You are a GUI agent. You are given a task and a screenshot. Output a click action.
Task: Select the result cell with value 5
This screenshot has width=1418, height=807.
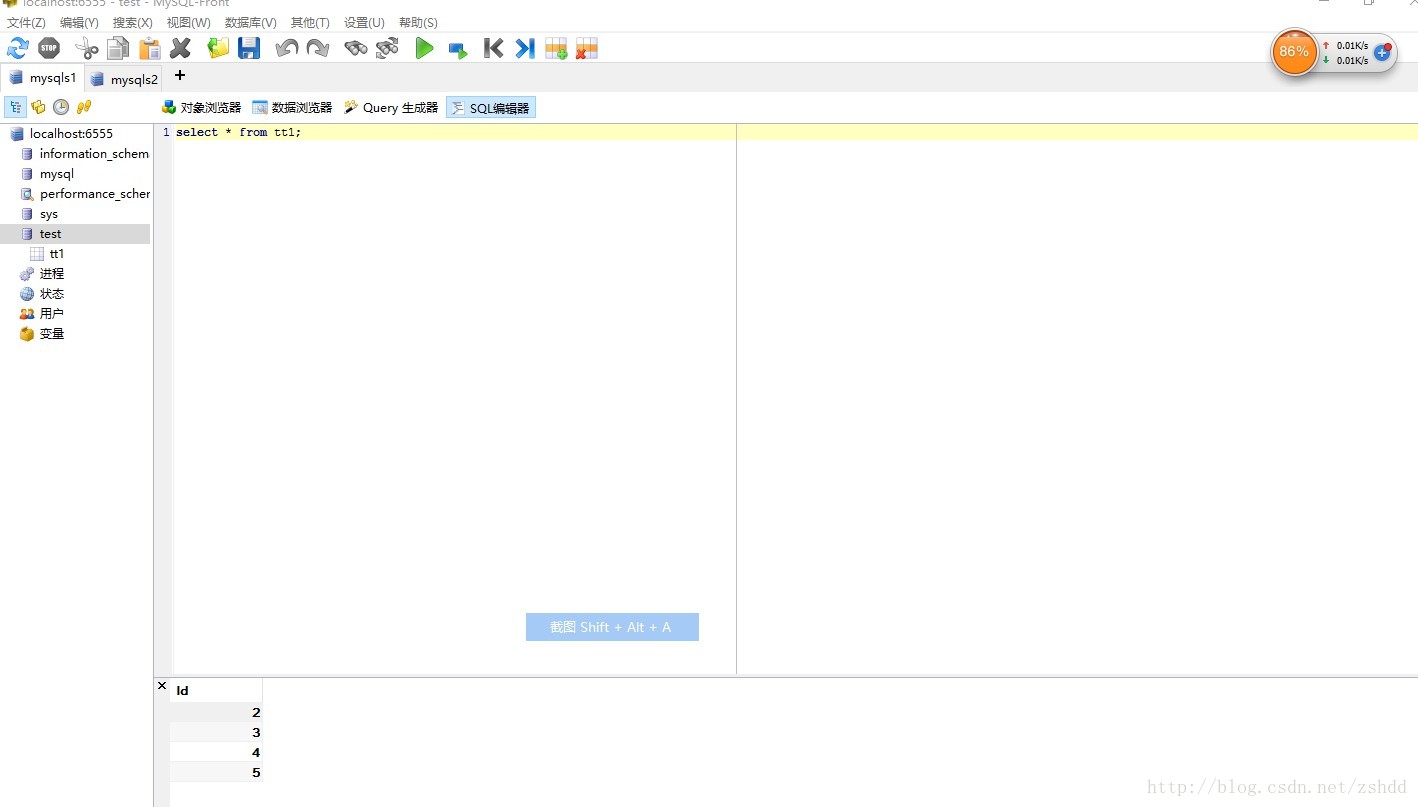216,772
